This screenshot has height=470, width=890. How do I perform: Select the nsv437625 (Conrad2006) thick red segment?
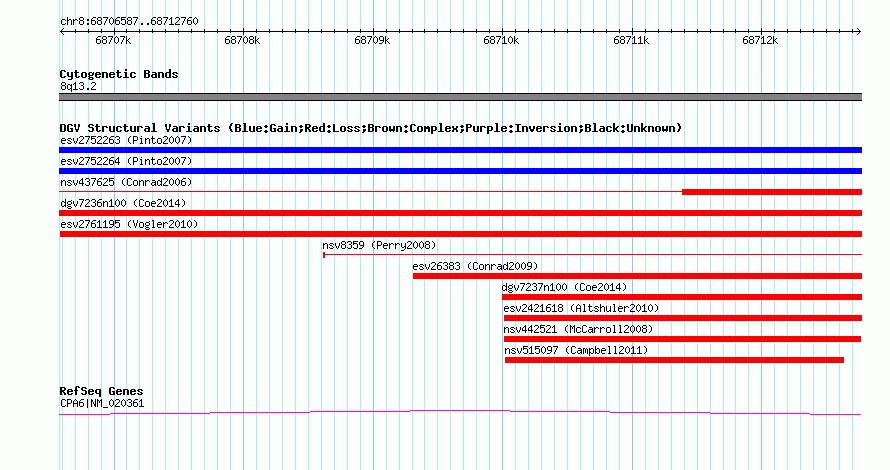[772, 192]
